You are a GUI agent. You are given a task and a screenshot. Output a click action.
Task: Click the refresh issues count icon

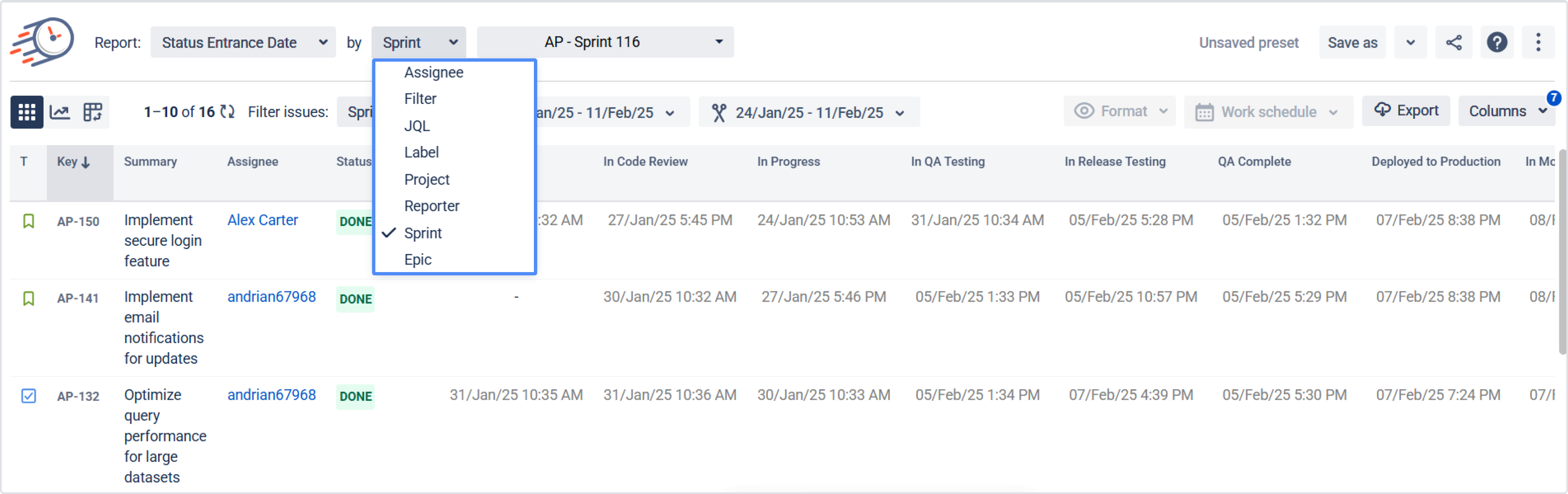pos(227,112)
